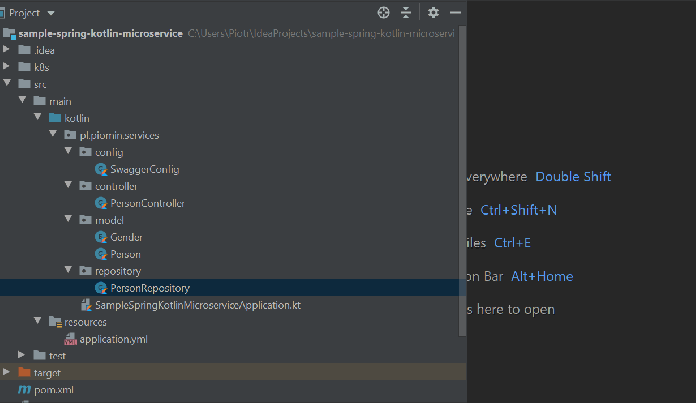
Task: Click the SwaggerConfig Kotlin class icon
Action: [x=101, y=169]
